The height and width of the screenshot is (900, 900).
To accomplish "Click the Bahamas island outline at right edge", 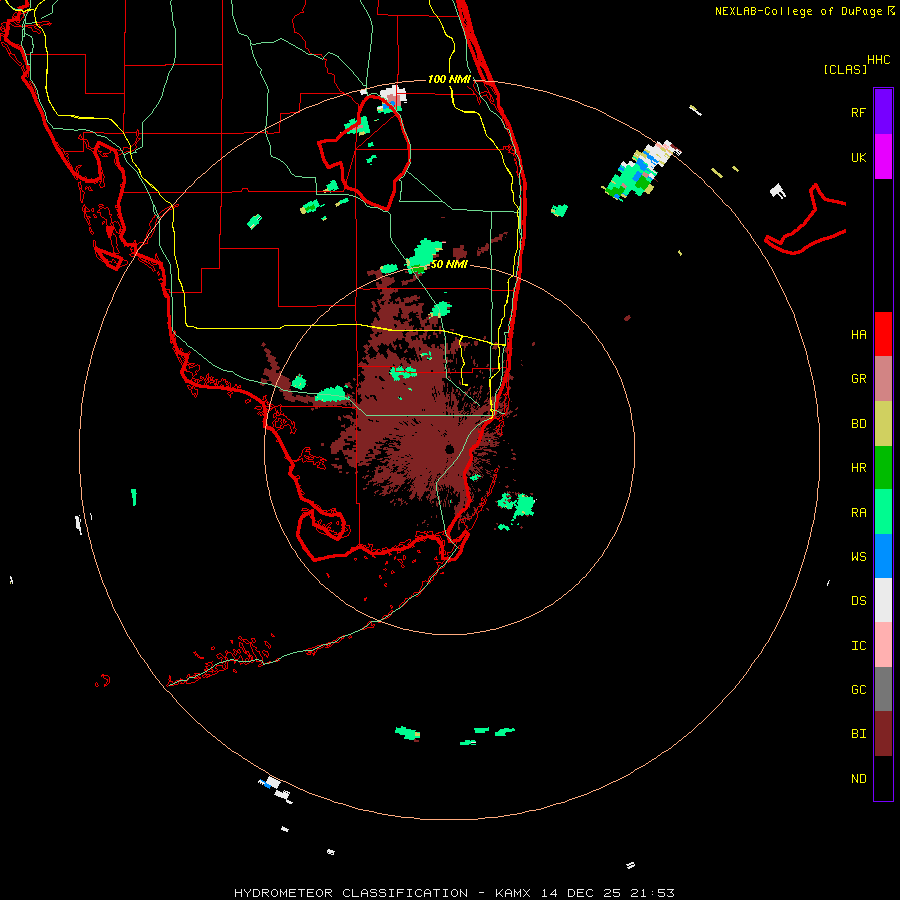I will point(805,220).
